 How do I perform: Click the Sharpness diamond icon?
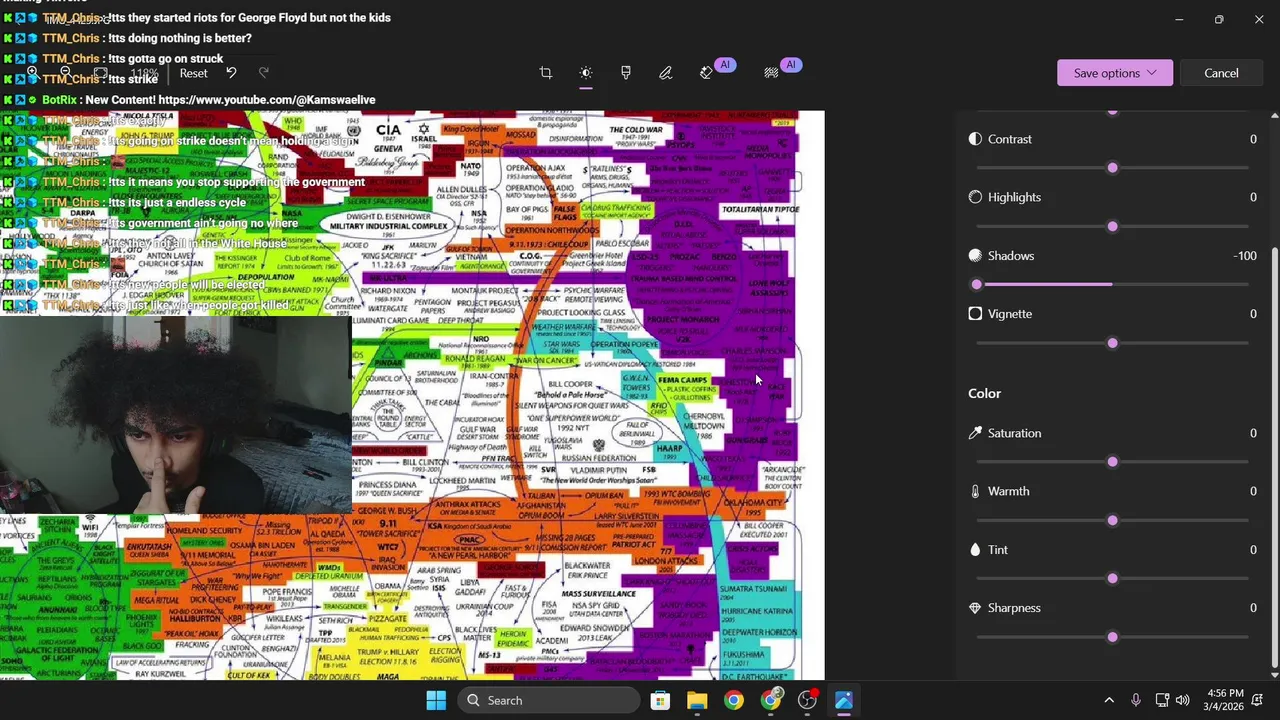(x=975, y=608)
